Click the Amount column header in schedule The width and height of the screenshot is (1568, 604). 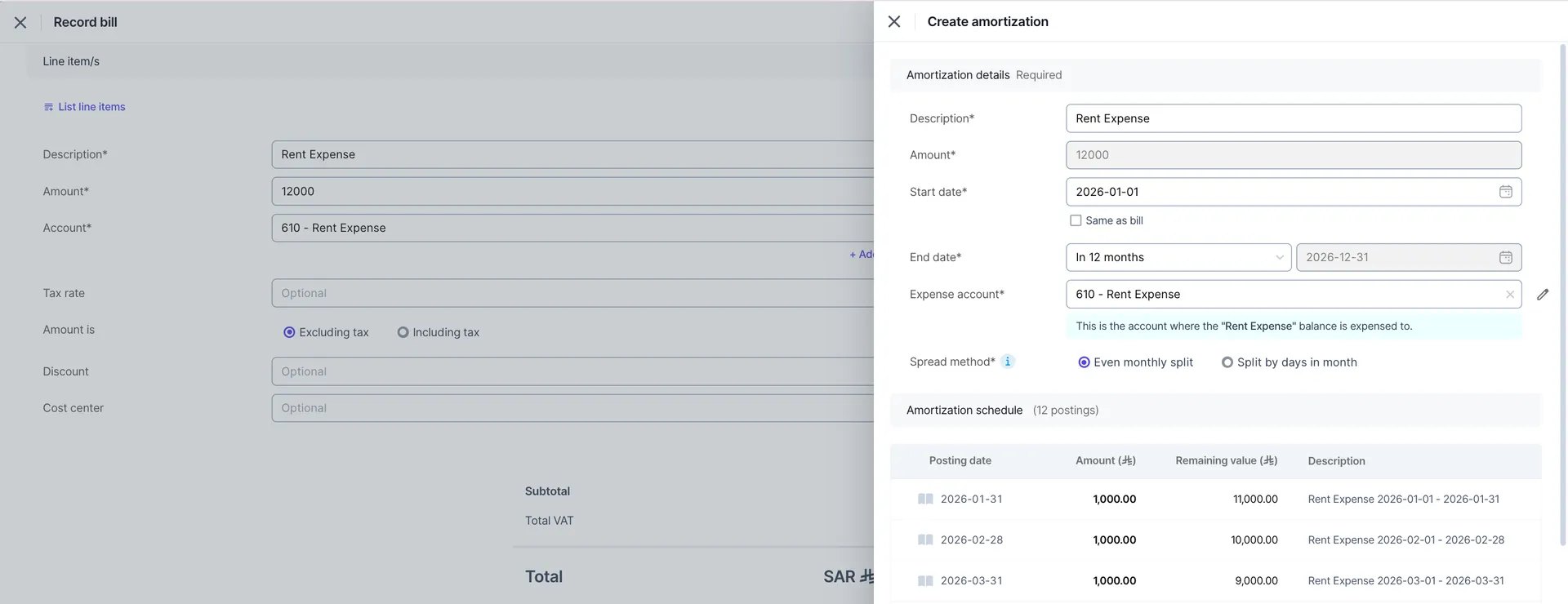(x=1106, y=460)
